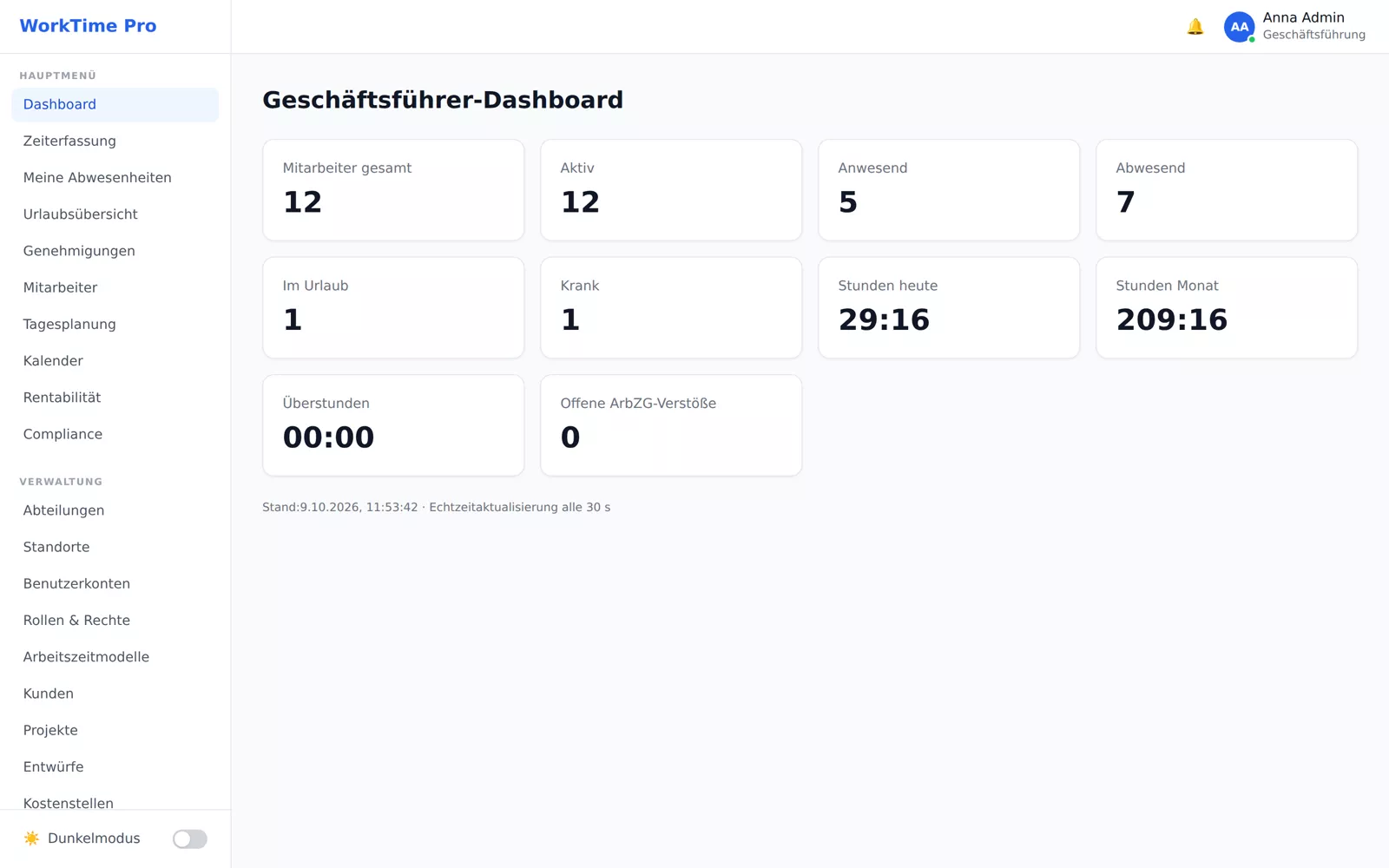Go to Zeiterfassung
This screenshot has height=868, width=1389.
[115, 141]
